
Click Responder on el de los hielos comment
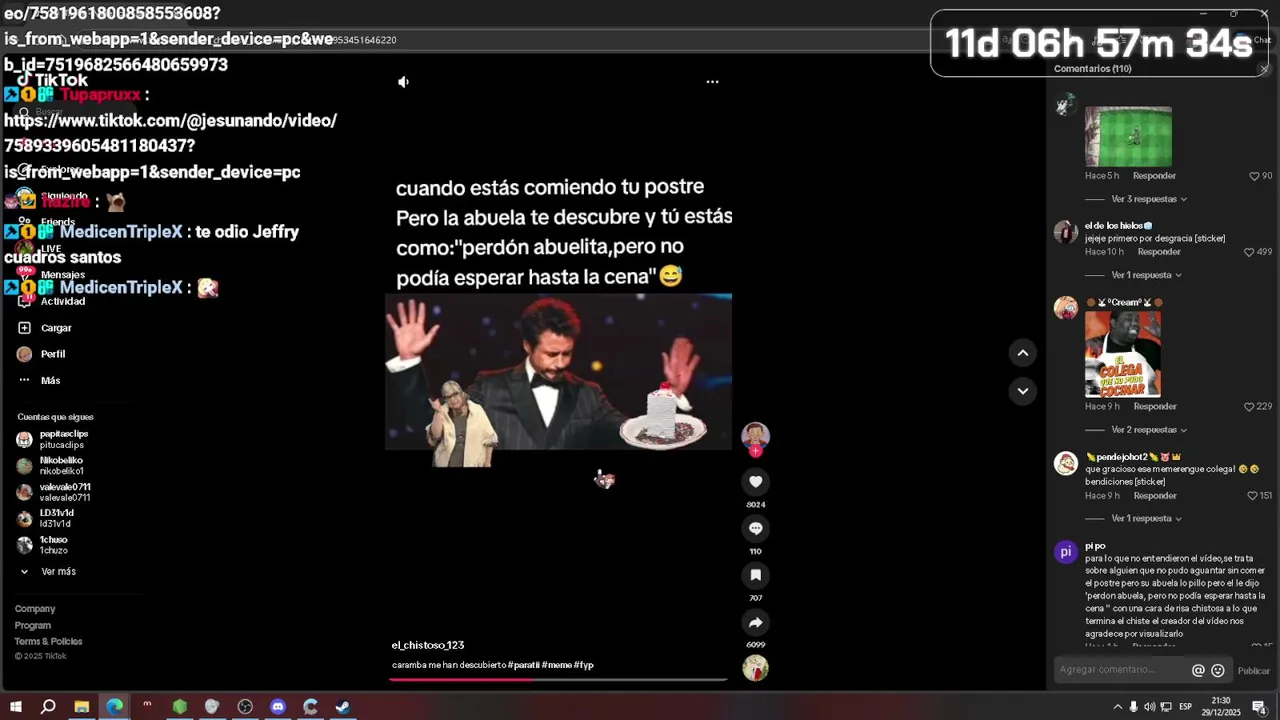click(x=1159, y=252)
